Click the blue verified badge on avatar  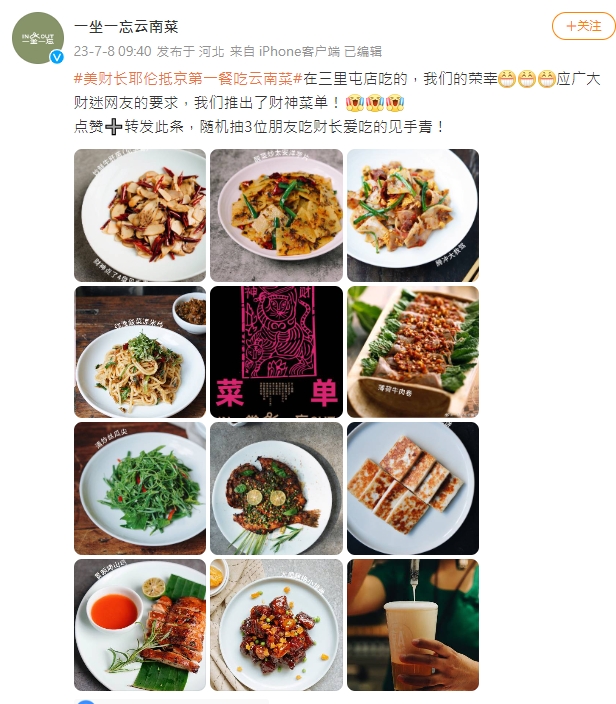click(57, 57)
